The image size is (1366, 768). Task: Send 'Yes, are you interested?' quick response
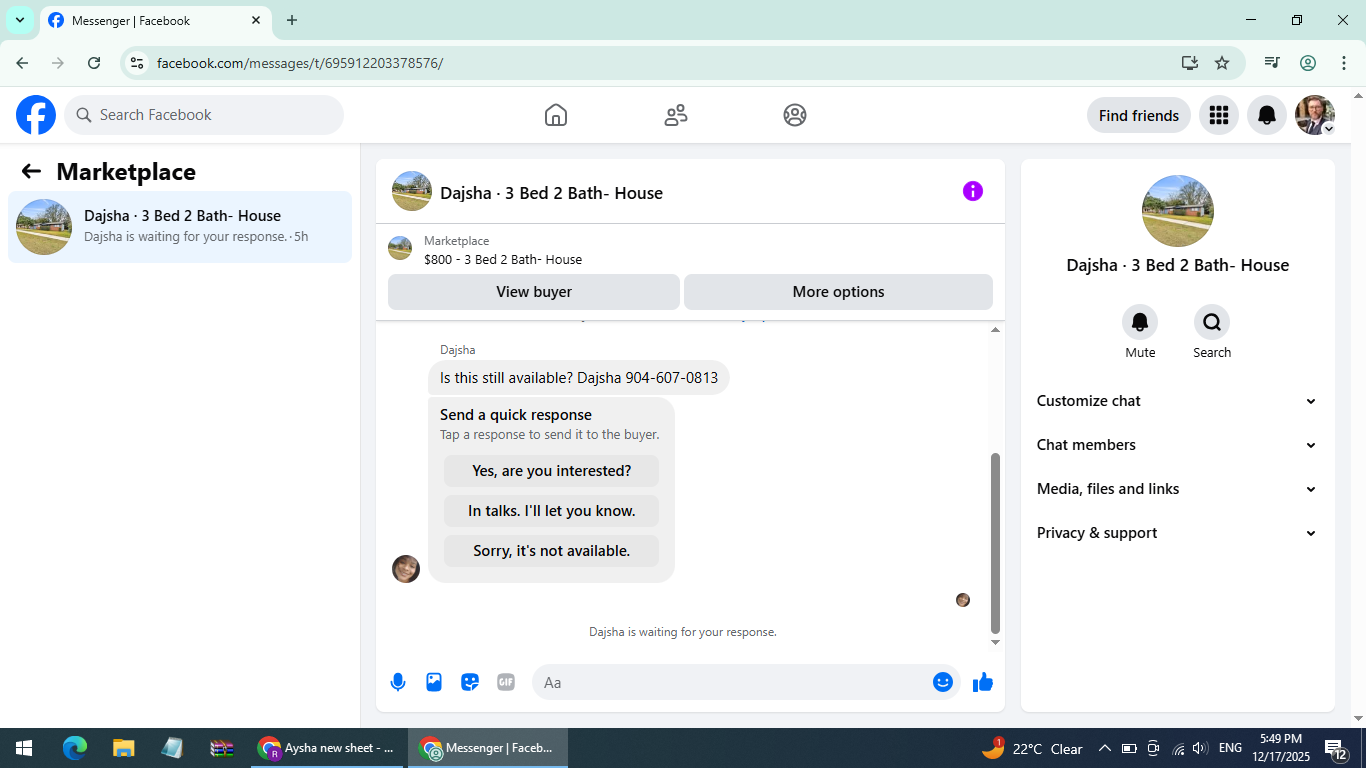point(552,471)
